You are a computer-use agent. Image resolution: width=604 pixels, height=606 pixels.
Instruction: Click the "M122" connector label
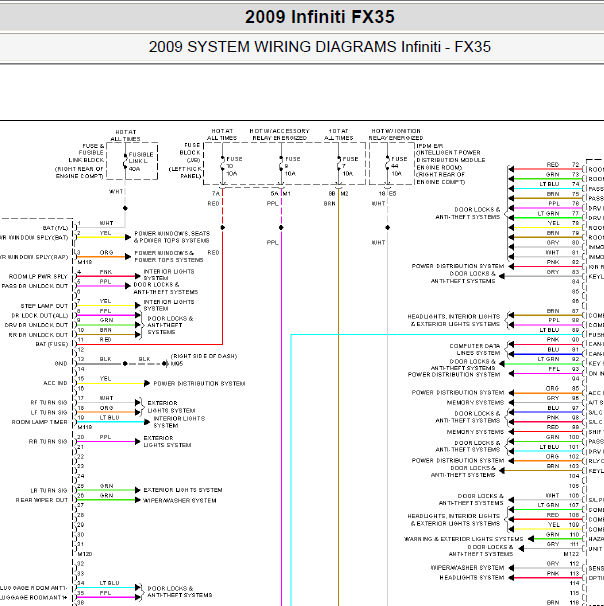pos(571,554)
